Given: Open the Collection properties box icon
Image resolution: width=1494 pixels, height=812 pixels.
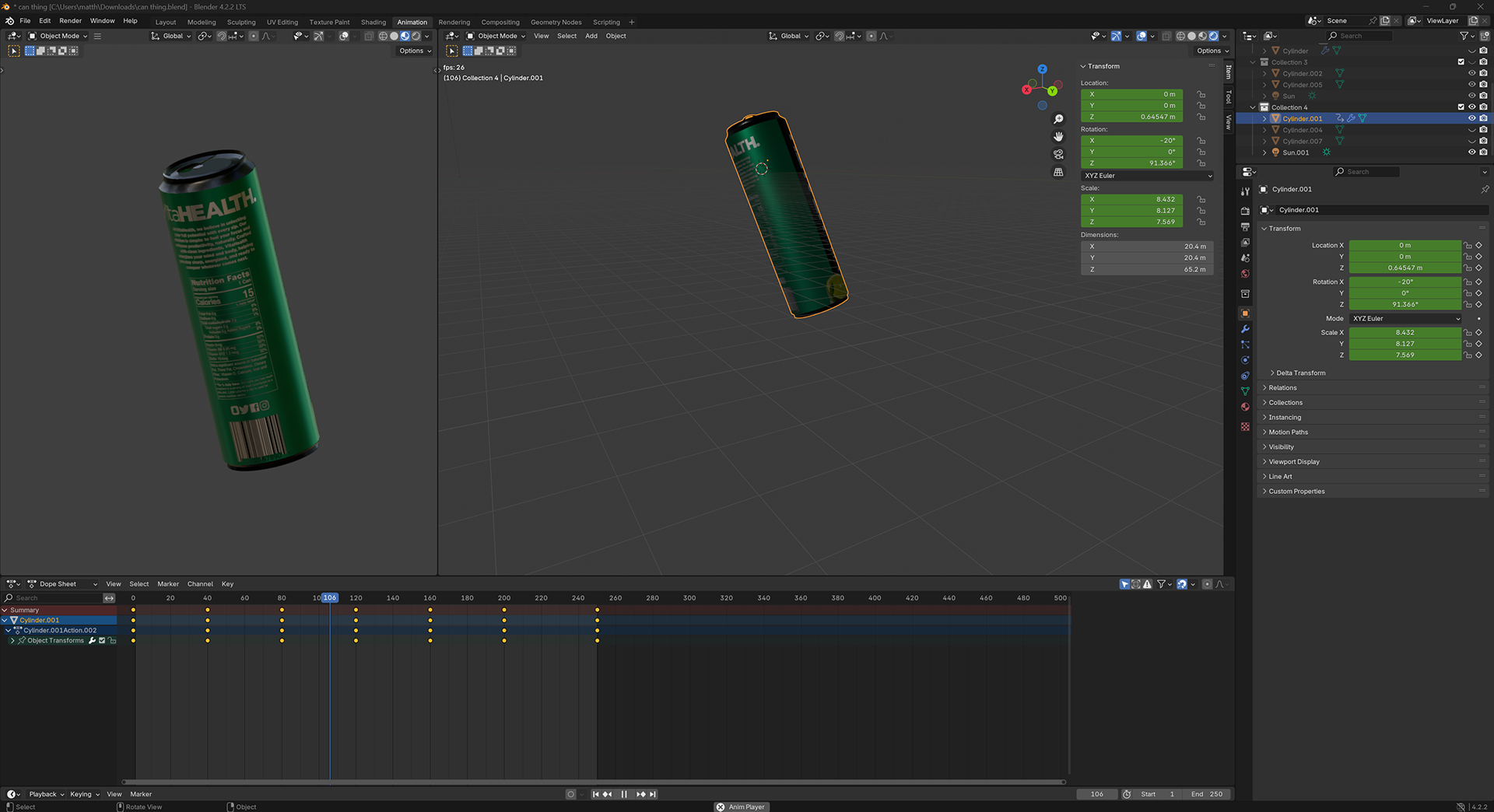Looking at the screenshot, I should pyautogui.click(x=1245, y=294).
